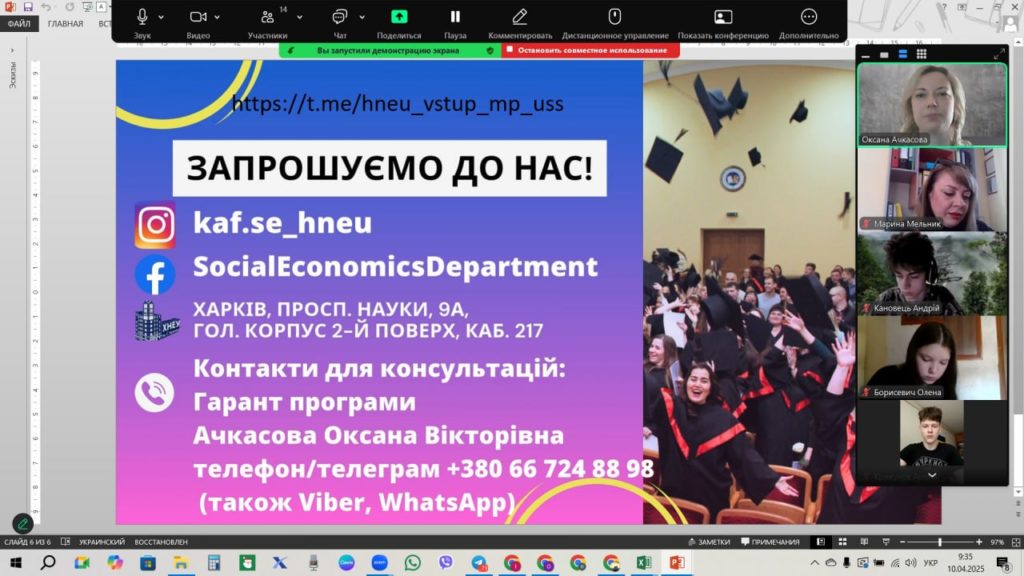Start the slide show from the status bar

tap(886, 542)
